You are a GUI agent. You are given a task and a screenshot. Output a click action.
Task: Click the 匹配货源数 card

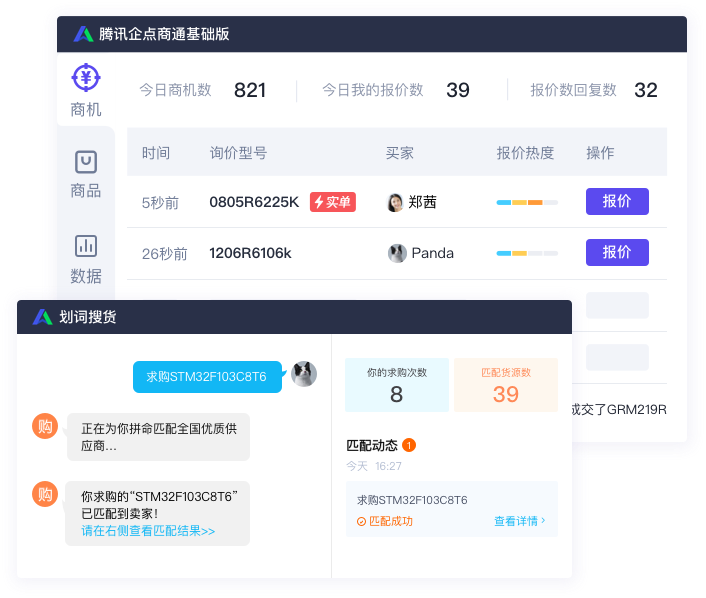coord(506,385)
